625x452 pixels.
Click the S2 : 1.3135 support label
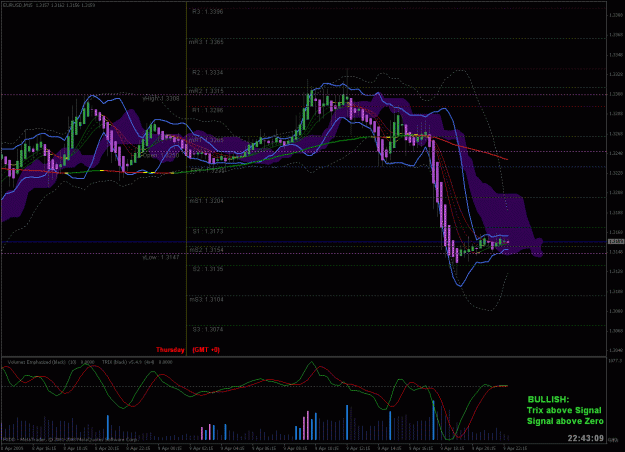[x=208, y=269]
